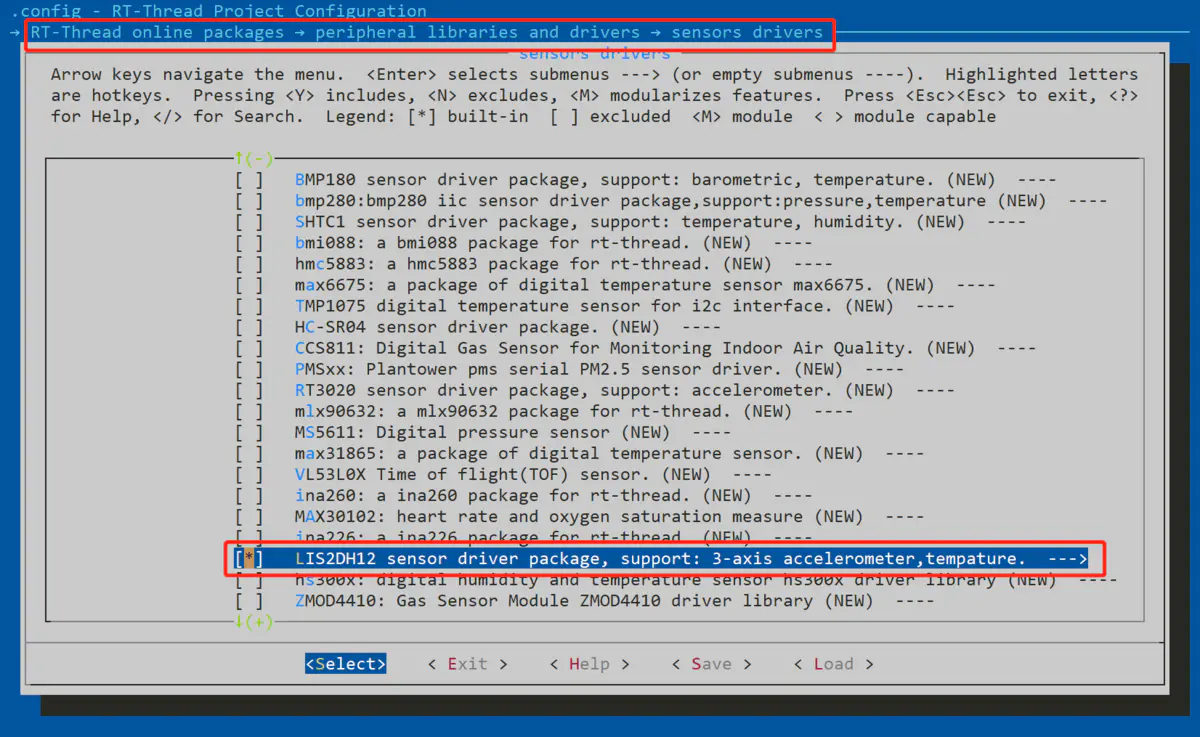Screen dimensions: 1200x737
Task: Toggle the bmp280 iic sensor checkbox
Action: pyautogui.click(x=249, y=201)
